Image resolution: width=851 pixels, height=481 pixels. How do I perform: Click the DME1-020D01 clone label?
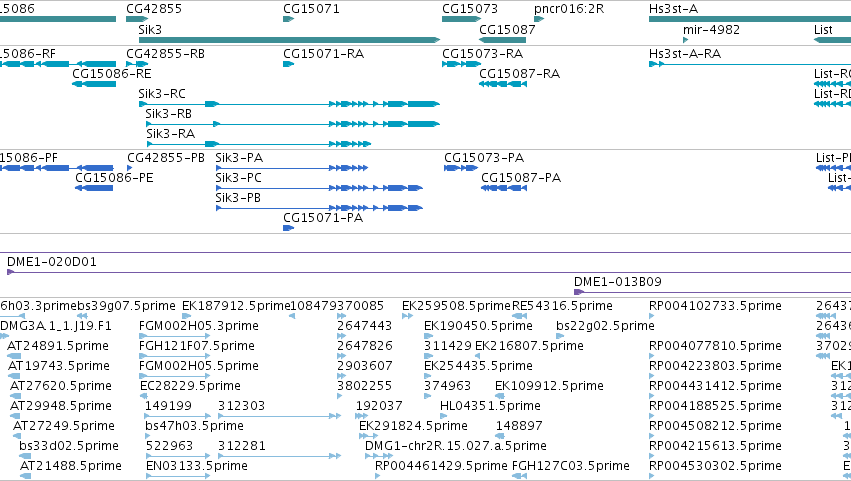(52, 262)
